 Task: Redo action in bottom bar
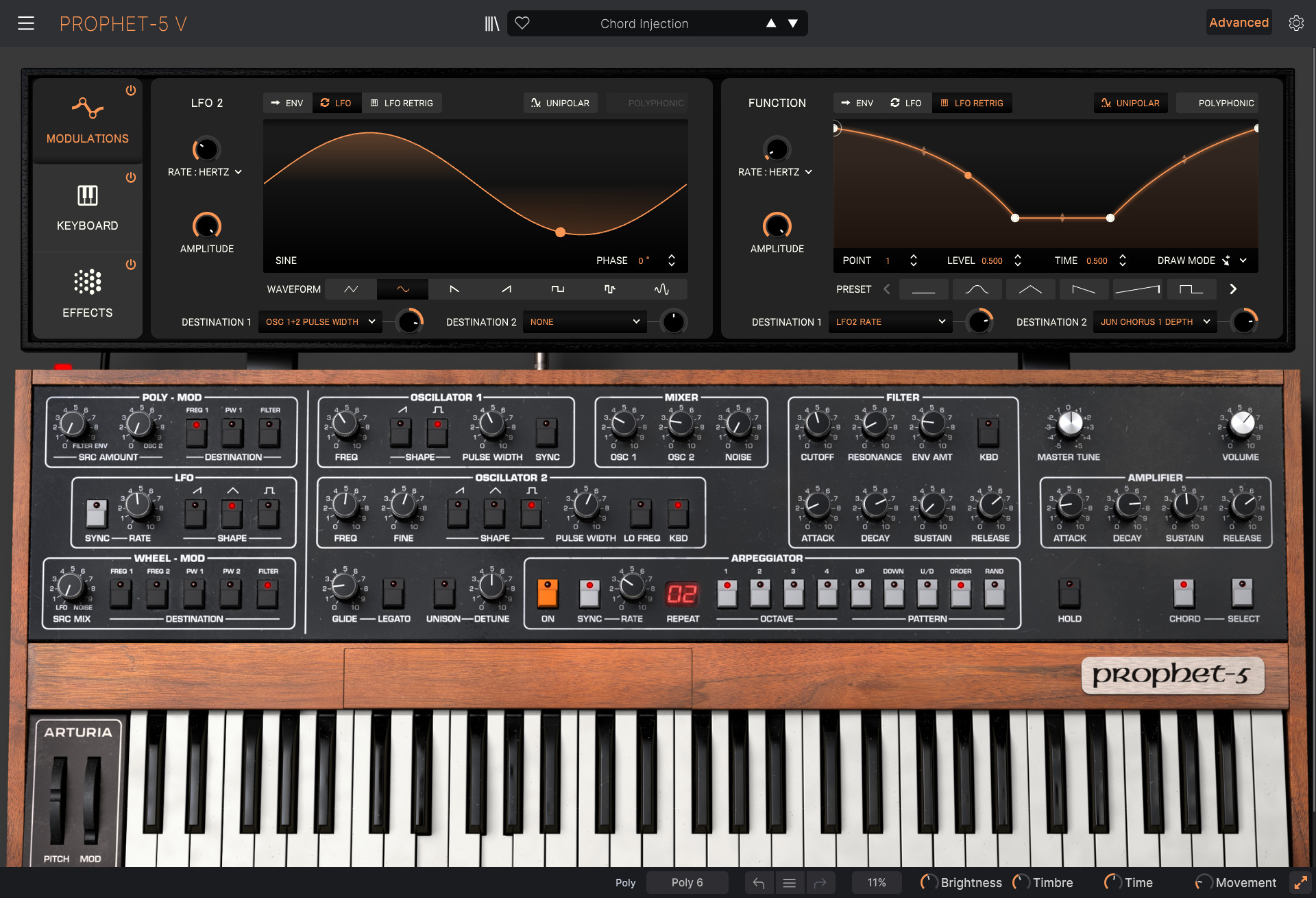(x=820, y=883)
